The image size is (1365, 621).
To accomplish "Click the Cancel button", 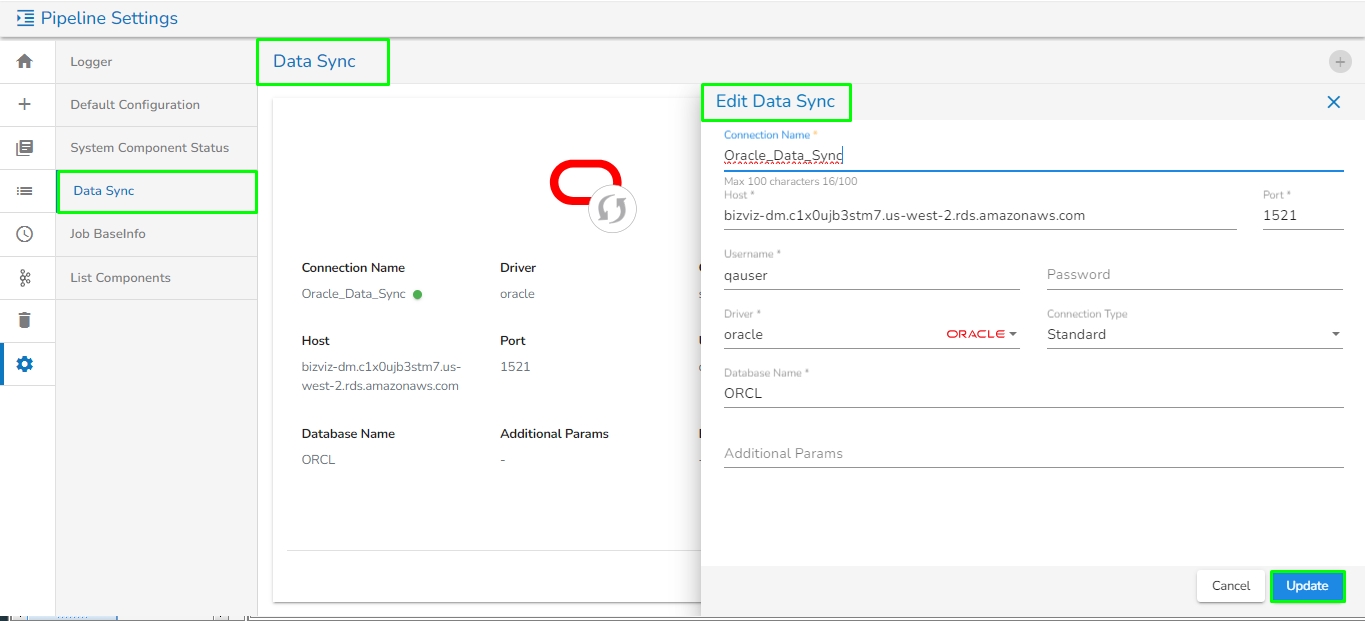I will 1231,586.
